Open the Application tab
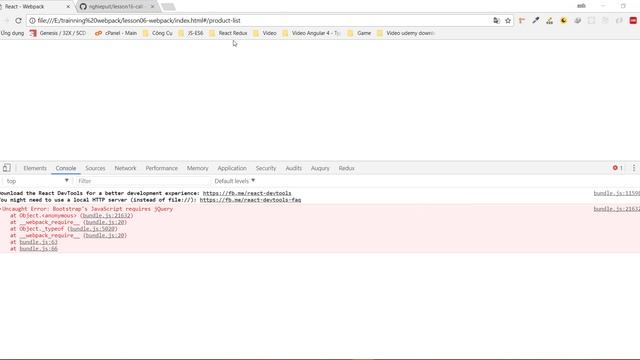640x360 pixels. [232, 168]
